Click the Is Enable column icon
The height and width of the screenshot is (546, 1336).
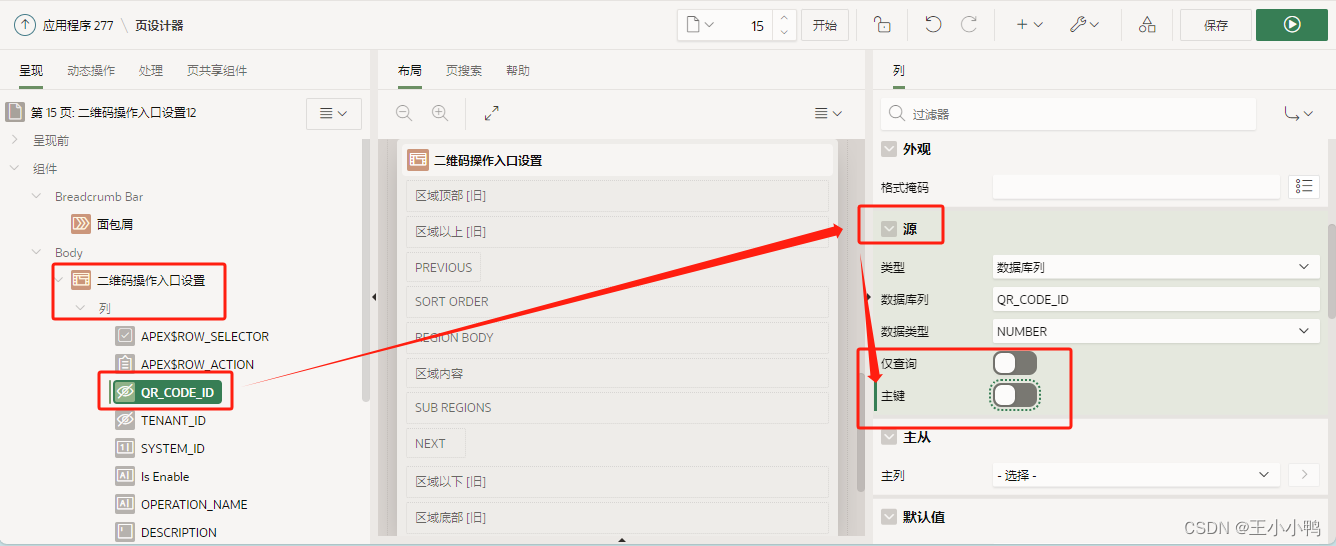[x=125, y=476]
